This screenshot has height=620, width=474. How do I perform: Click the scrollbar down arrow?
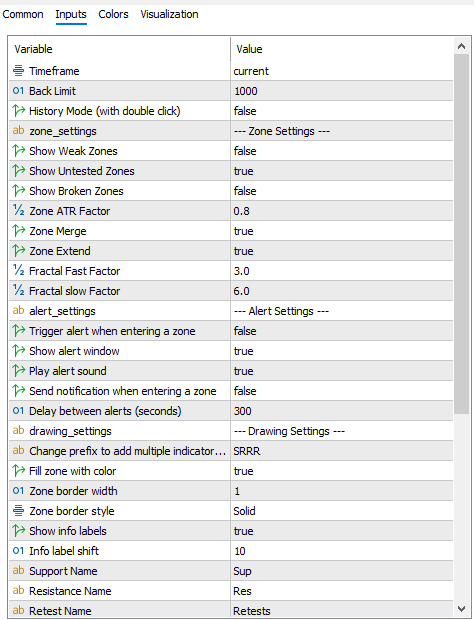point(461,609)
